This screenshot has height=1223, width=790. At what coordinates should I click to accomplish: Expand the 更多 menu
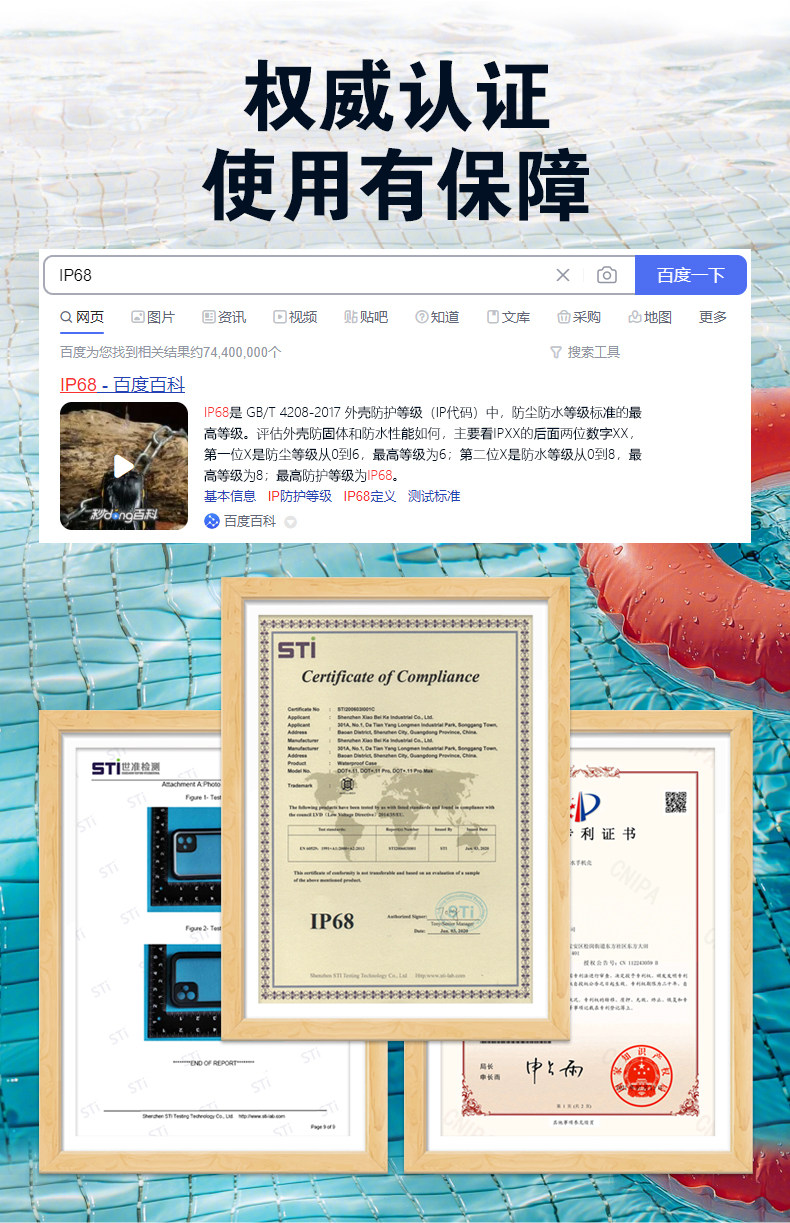click(713, 317)
